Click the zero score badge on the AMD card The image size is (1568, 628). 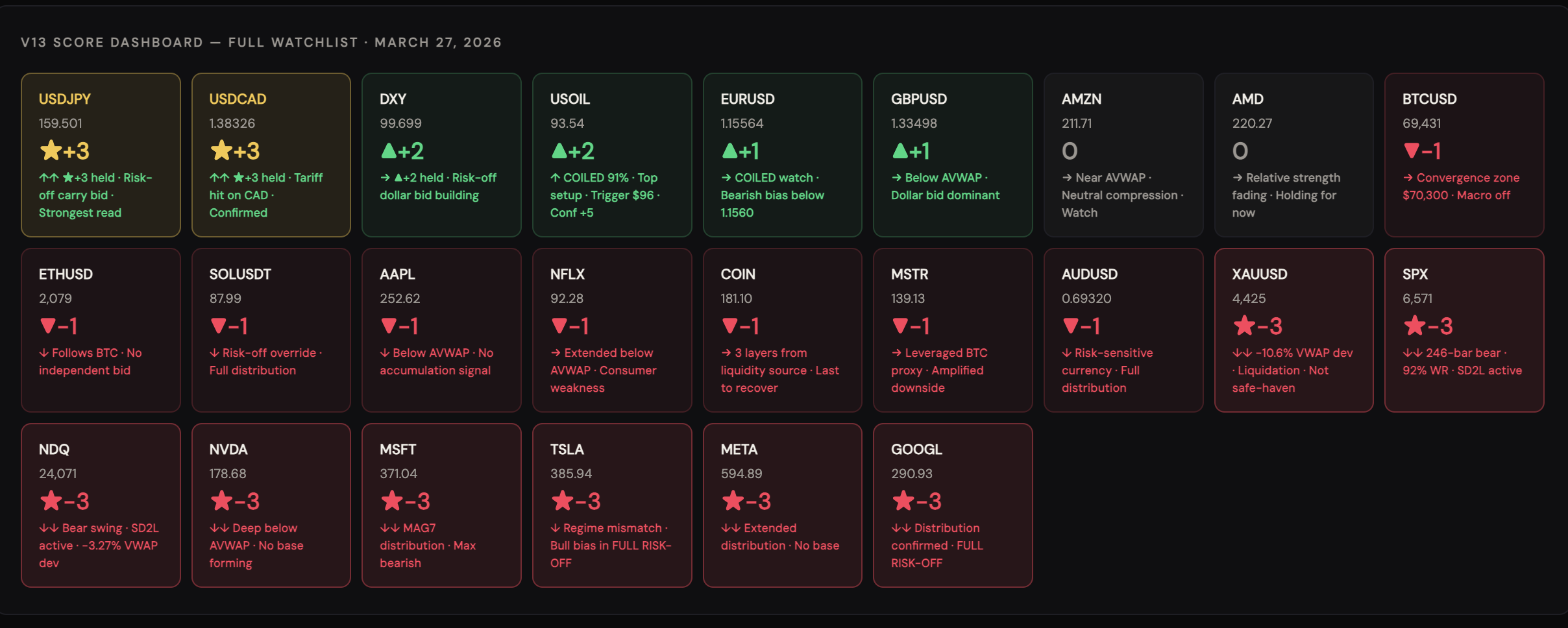(1240, 151)
